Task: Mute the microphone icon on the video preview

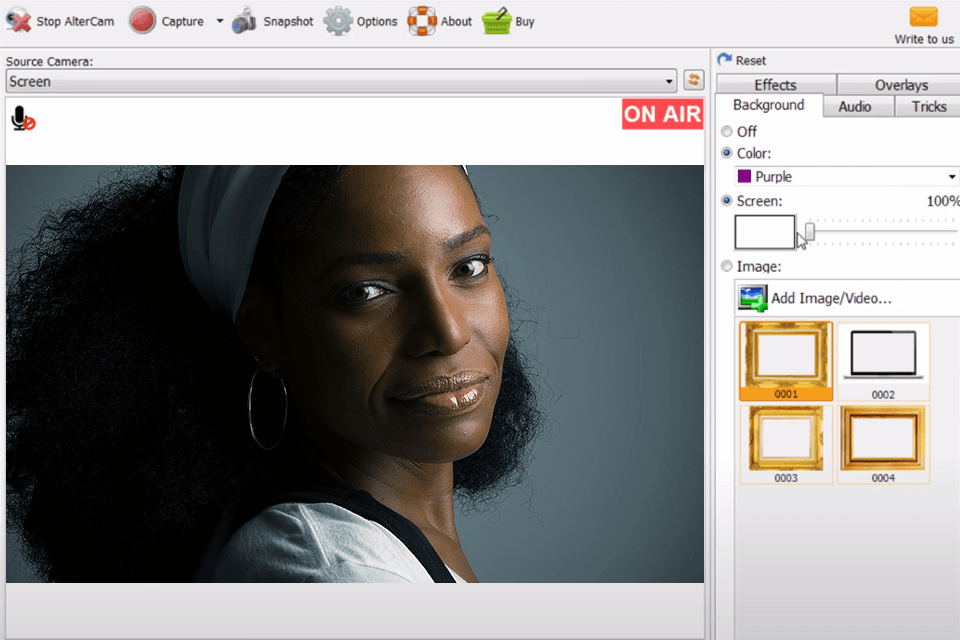Action: coord(22,119)
